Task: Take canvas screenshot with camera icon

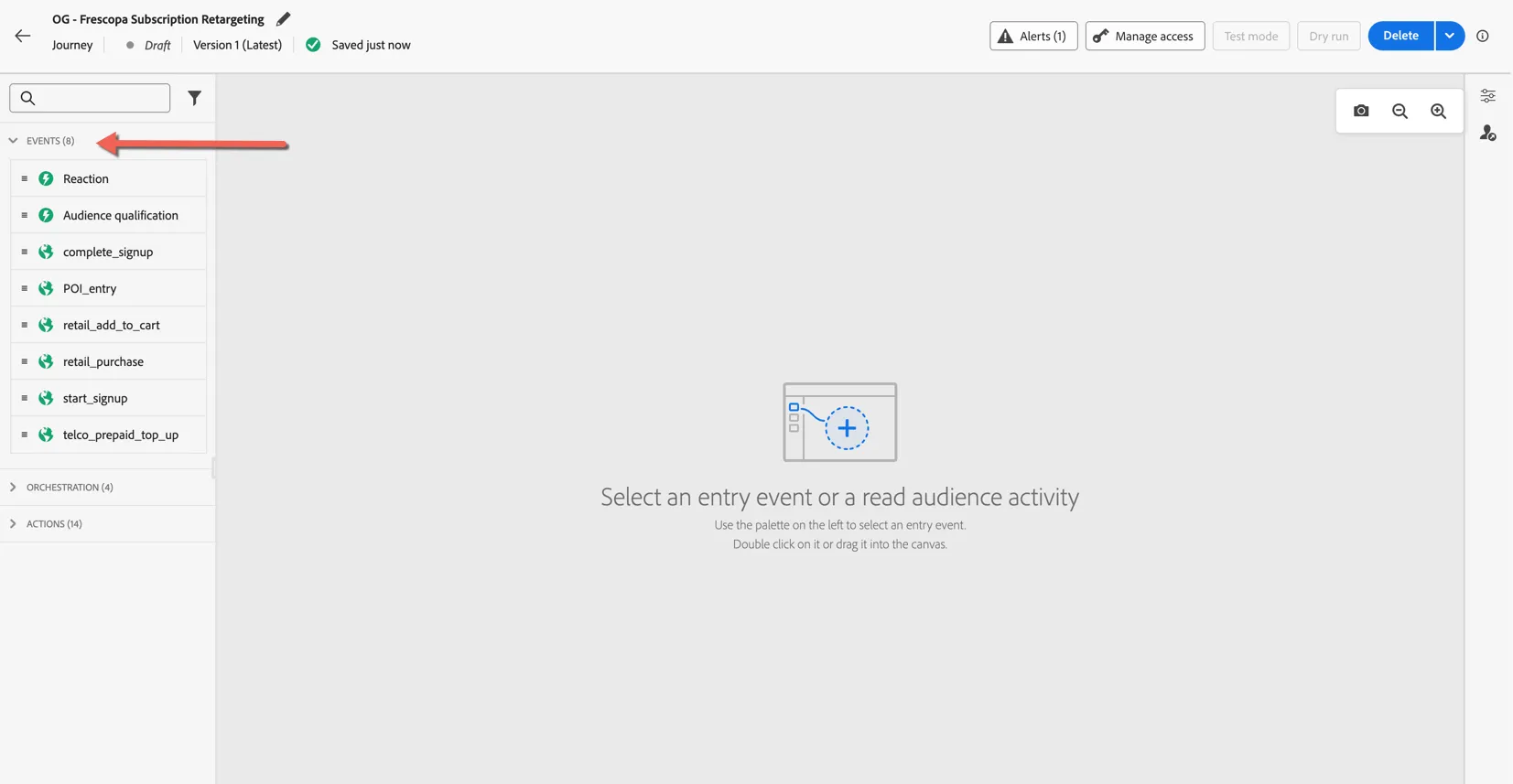Action: [x=1361, y=111]
